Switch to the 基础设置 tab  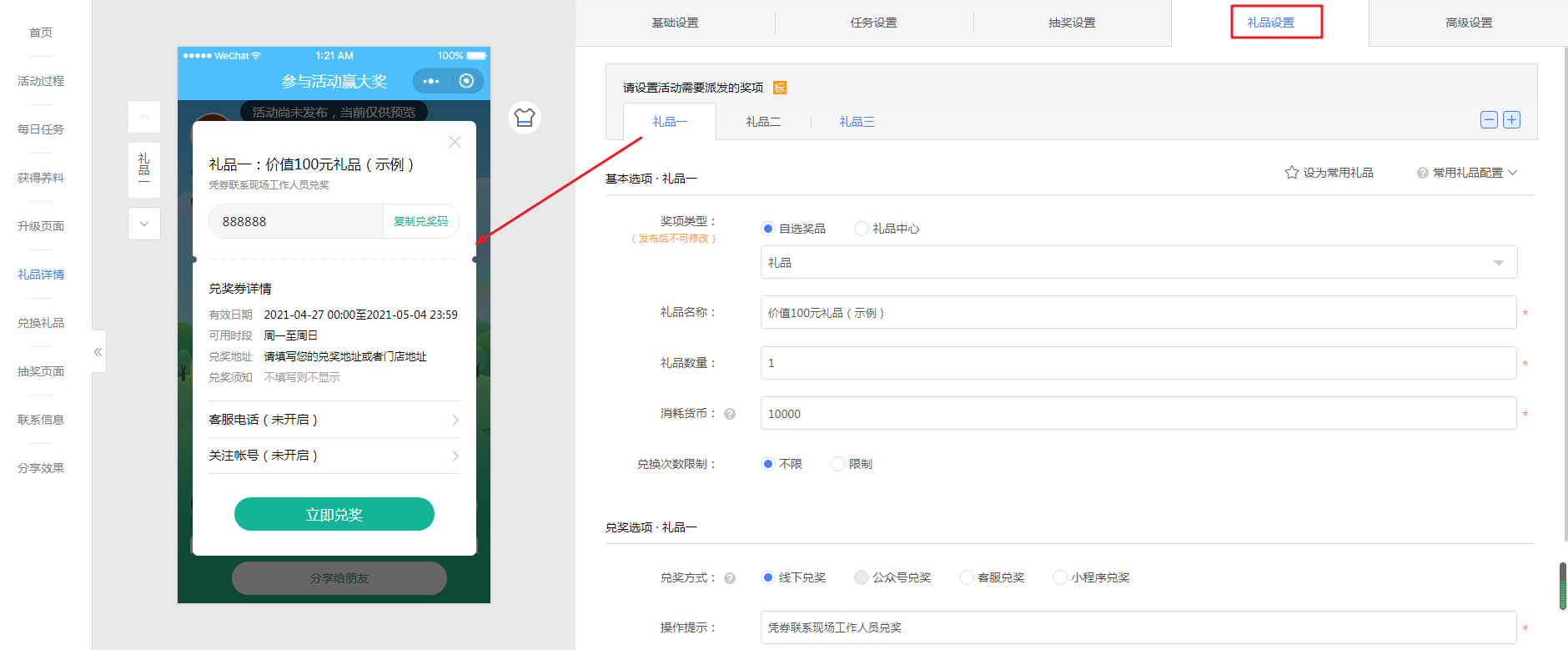[x=676, y=23]
